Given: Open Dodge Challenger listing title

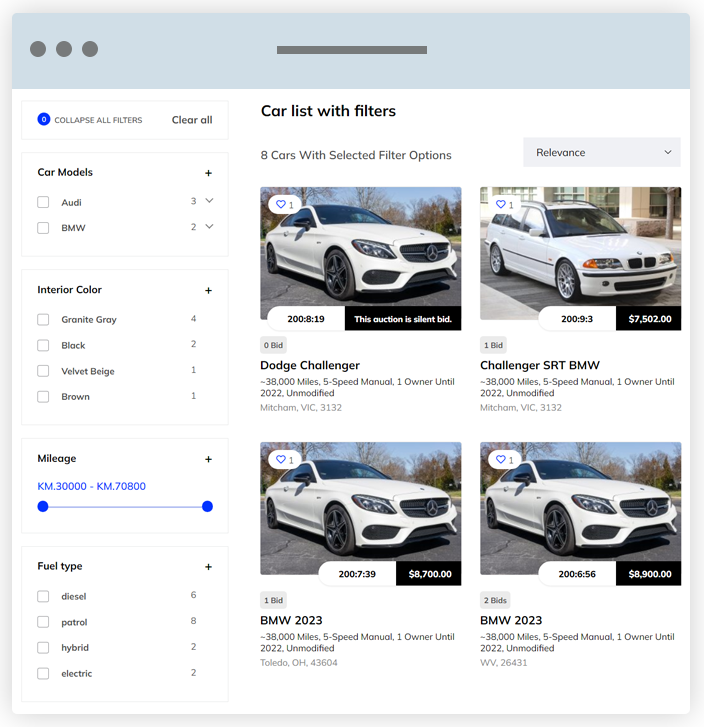Looking at the screenshot, I should point(310,365).
